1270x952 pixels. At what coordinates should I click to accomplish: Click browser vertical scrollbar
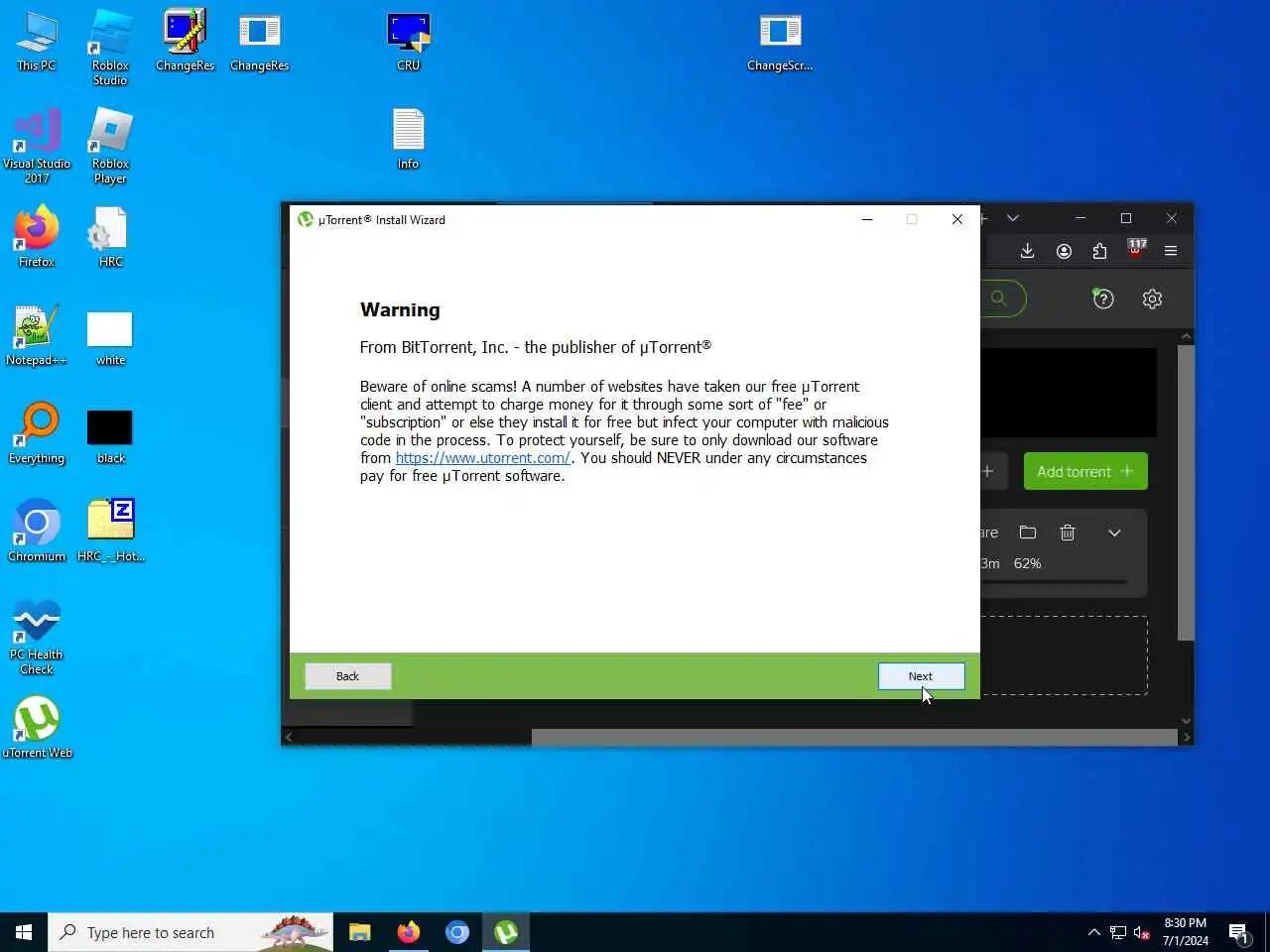point(1186,493)
